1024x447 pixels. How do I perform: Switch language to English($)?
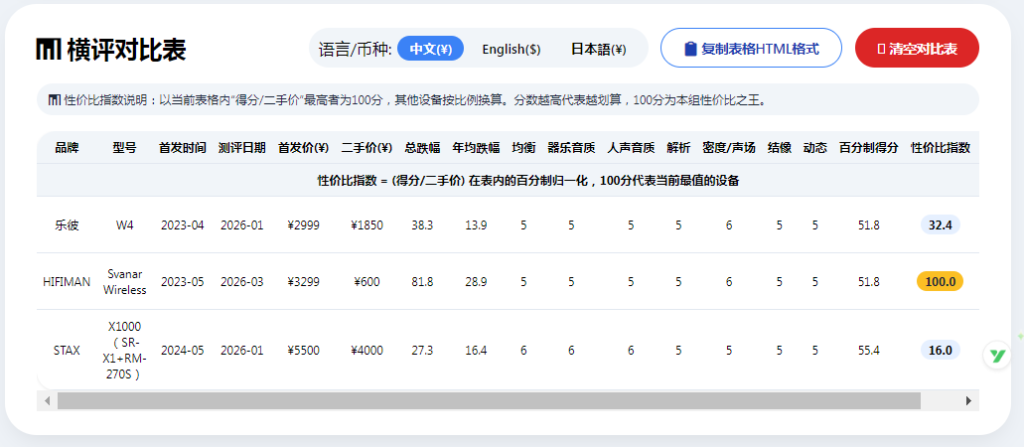511,49
